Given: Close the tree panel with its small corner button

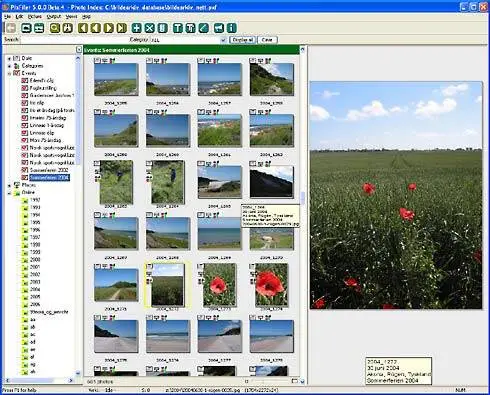Looking at the screenshot, I should 79,50.
